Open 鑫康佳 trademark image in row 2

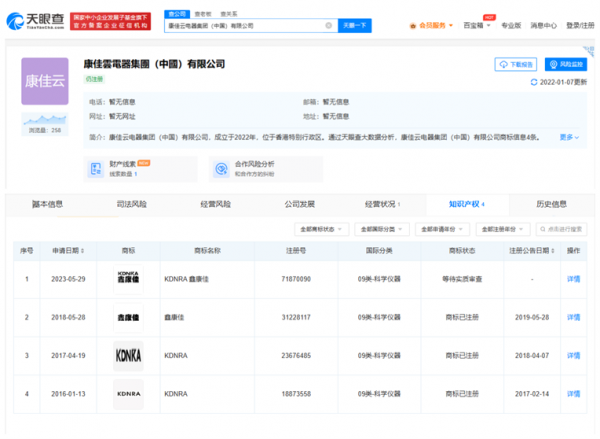[x=128, y=317]
